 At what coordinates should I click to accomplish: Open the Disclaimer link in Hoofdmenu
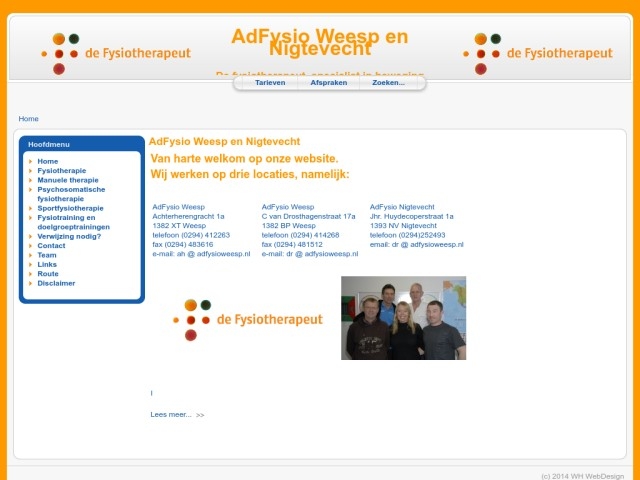pyautogui.click(x=56, y=283)
